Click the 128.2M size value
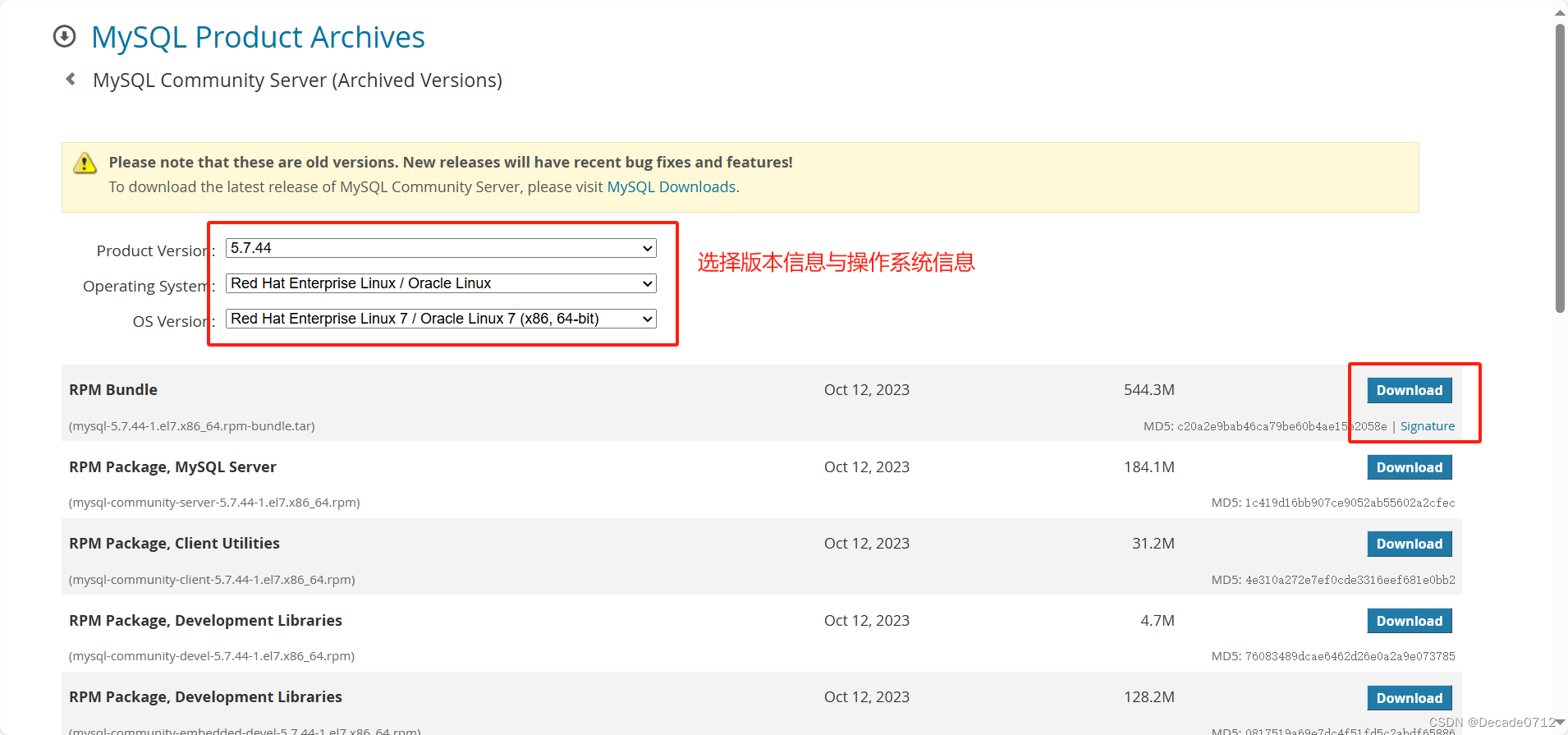Screen dimensions: 1568x735 pyautogui.click(x=1148, y=697)
